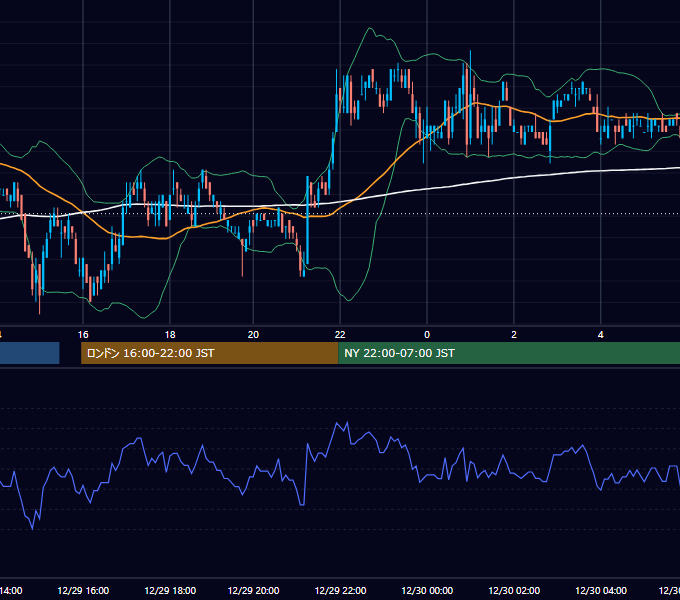This screenshot has height=600, width=680.
Task: Click the 12/30 02:00 date label
Action: tap(514, 590)
